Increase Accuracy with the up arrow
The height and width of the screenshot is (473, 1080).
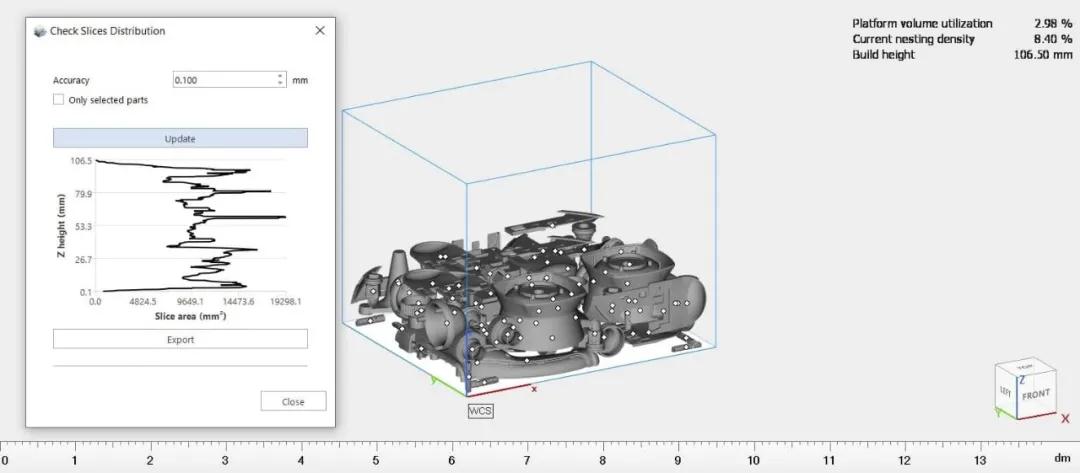278,76
